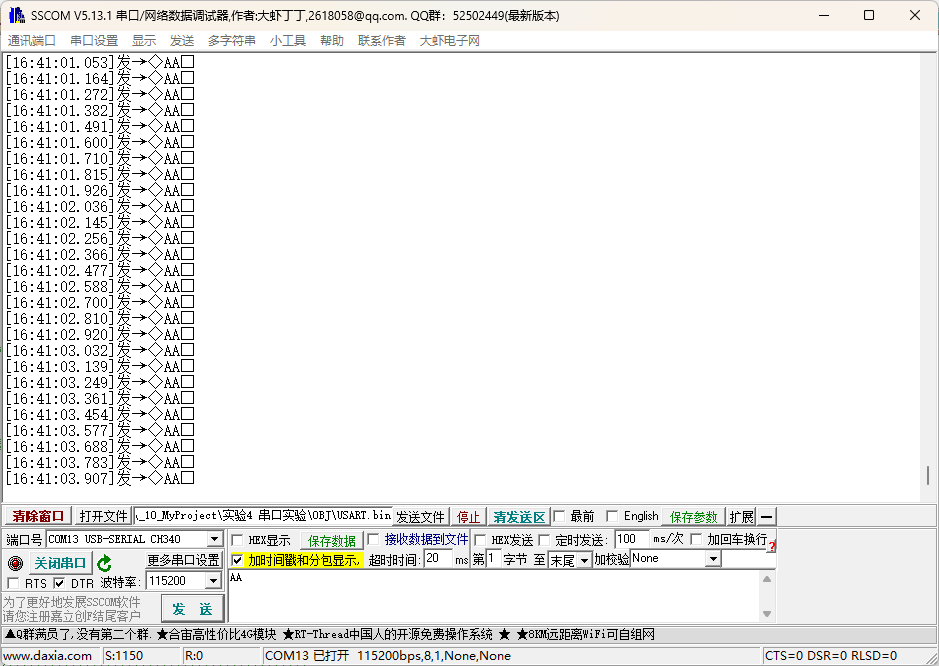
Task: Open the 端口号 COM13 port dropdown
Action: [214, 539]
